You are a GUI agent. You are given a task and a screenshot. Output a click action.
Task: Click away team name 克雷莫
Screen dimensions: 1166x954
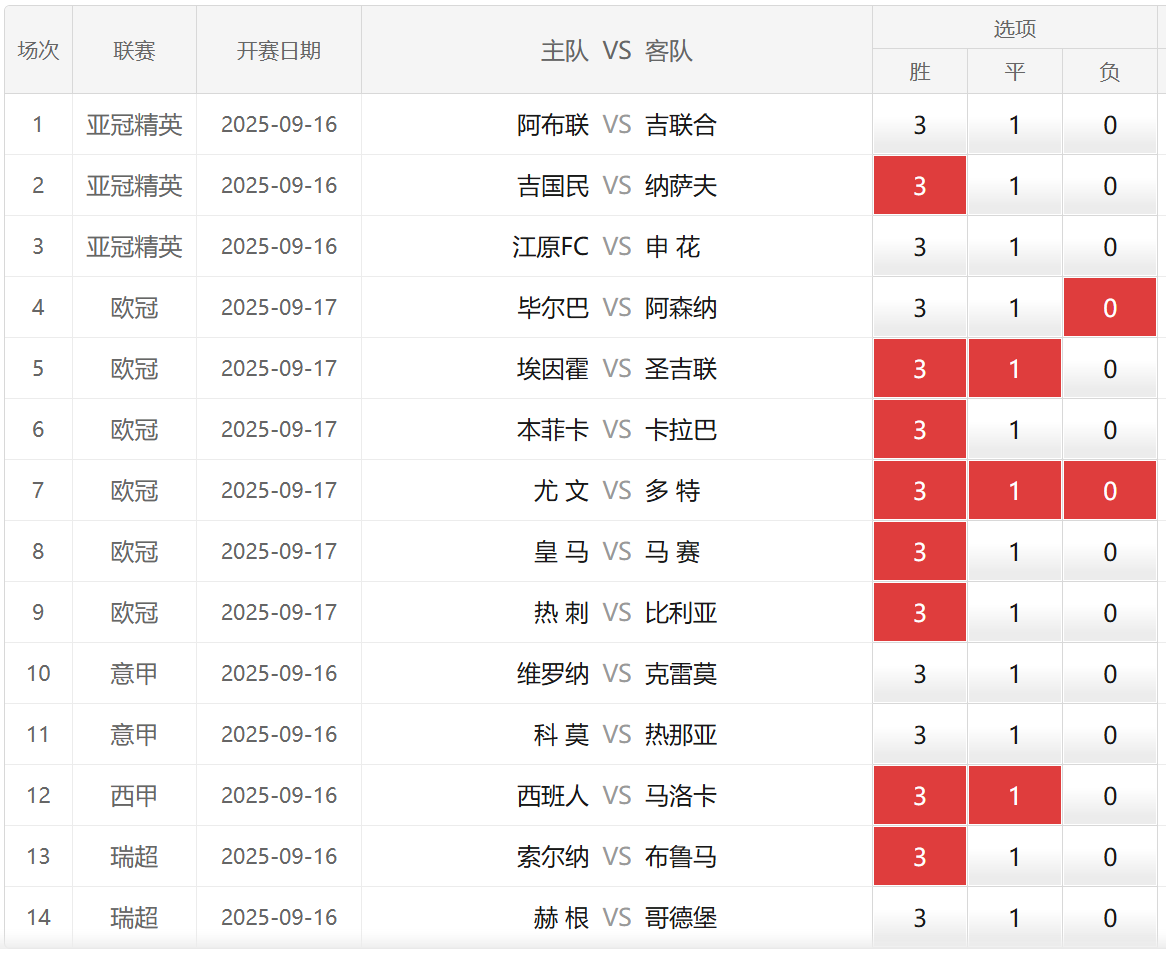[680, 674]
